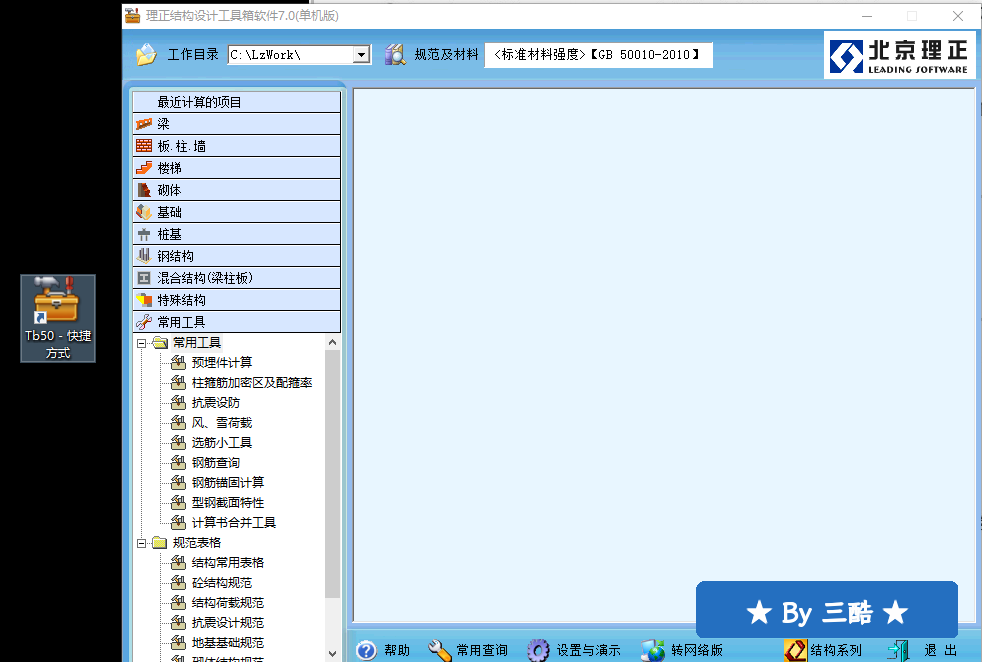982x662 pixels.
Task: Open the 工作目录 path dropdown
Action: (361, 55)
